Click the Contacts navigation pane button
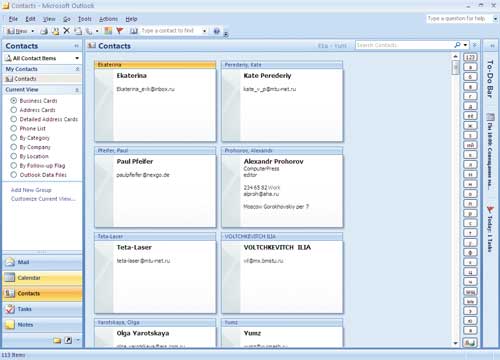This screenshot has width=500, height=360. click(x=42, y=293)
